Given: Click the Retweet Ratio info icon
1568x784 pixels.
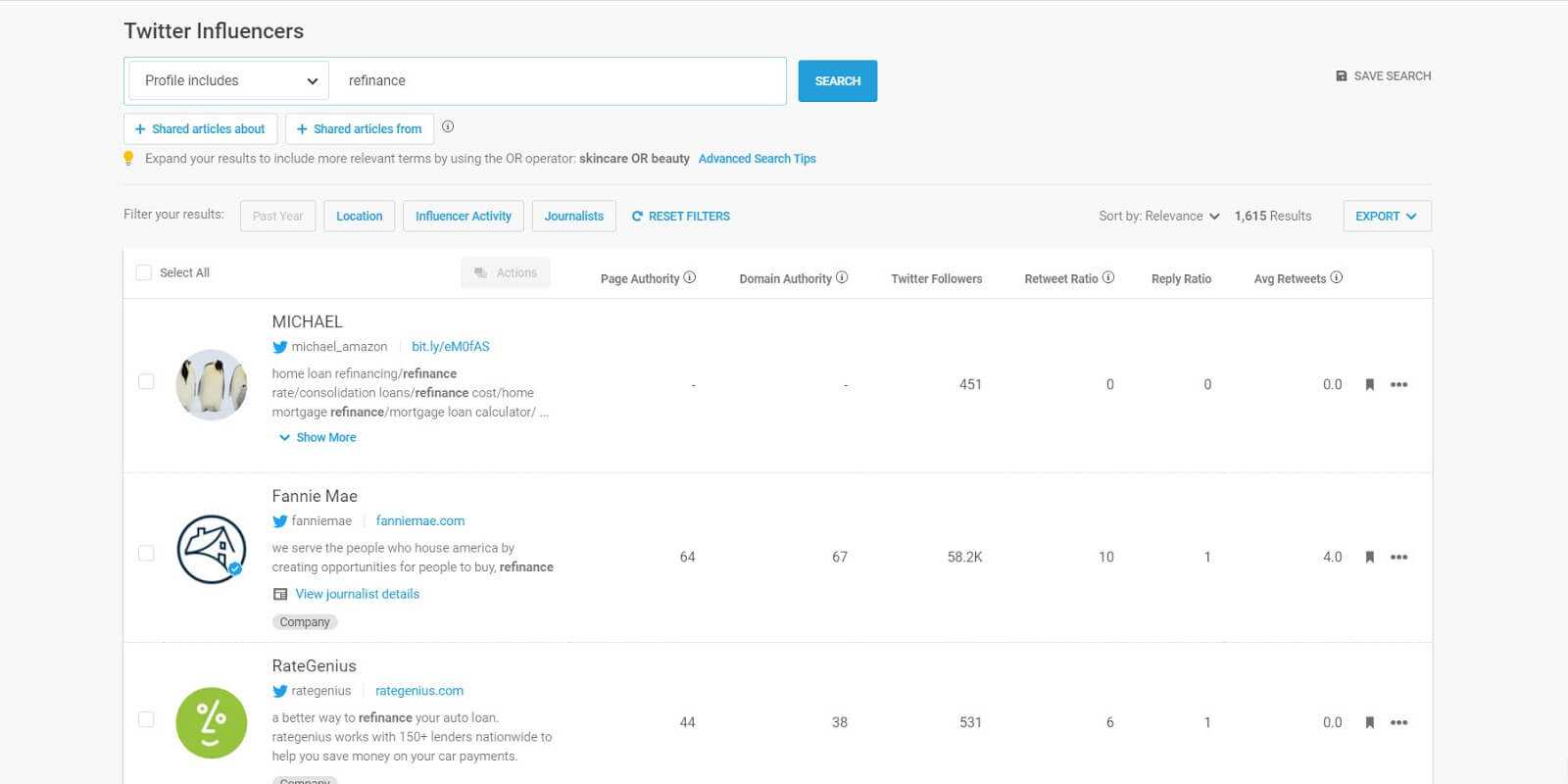Looking at the screenshot, I should click(x=1108, y=277).
